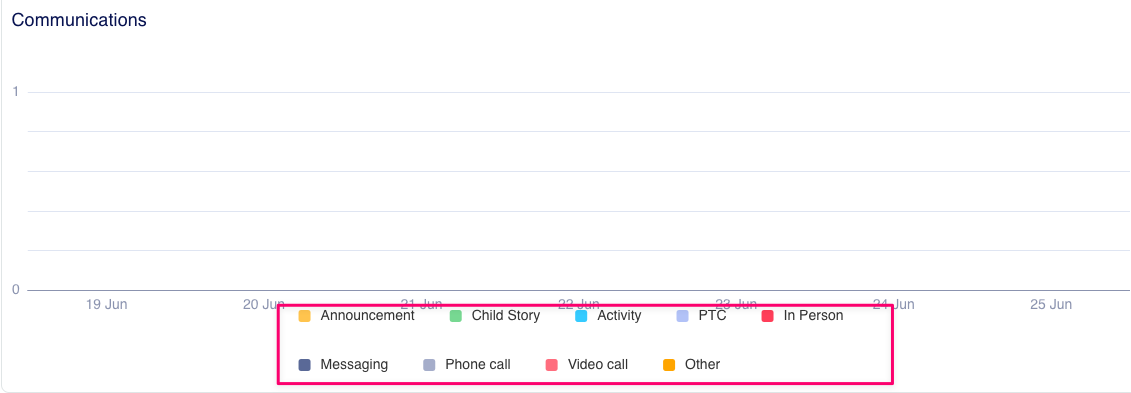Toggle the Other legend label
Image resolution: width=1131 pixels, height=393 pixels.
pos(703,364)
